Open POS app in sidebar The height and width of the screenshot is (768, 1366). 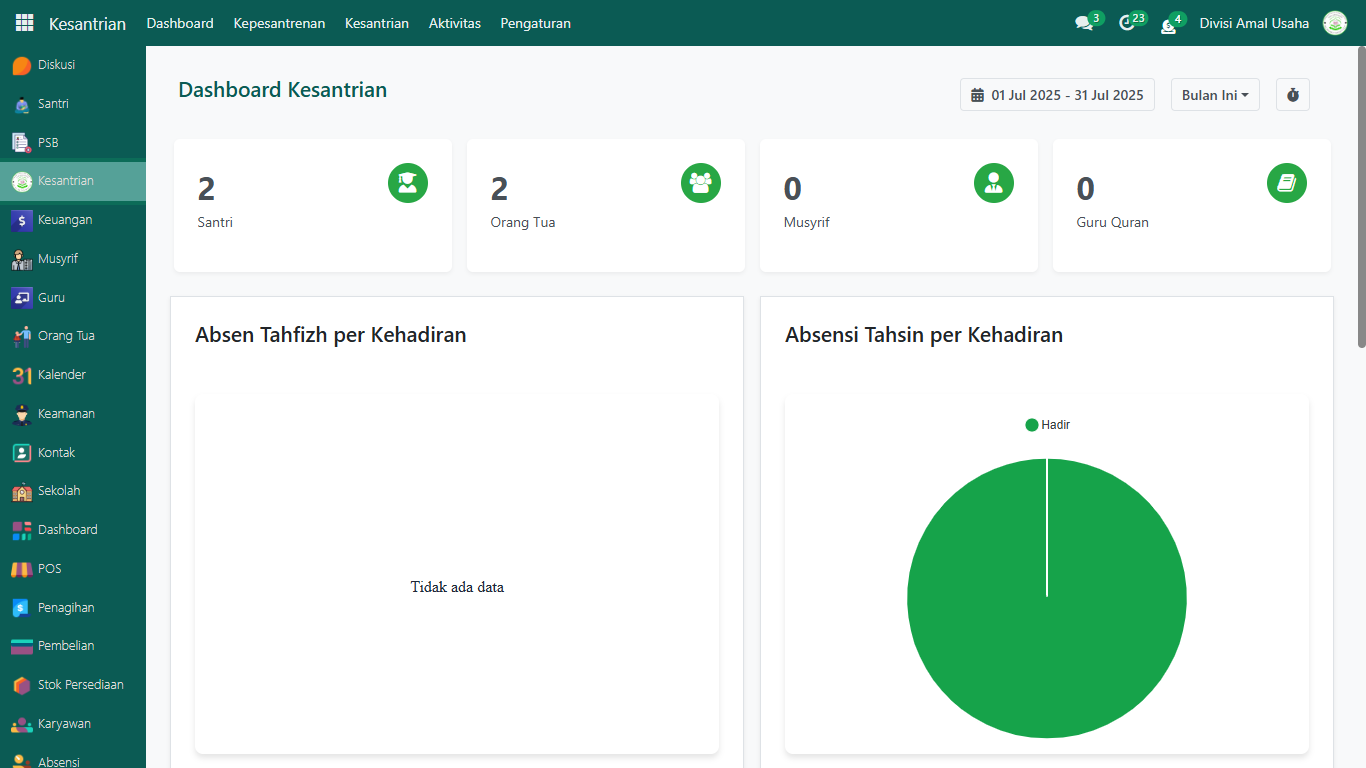tap(49, 569)
